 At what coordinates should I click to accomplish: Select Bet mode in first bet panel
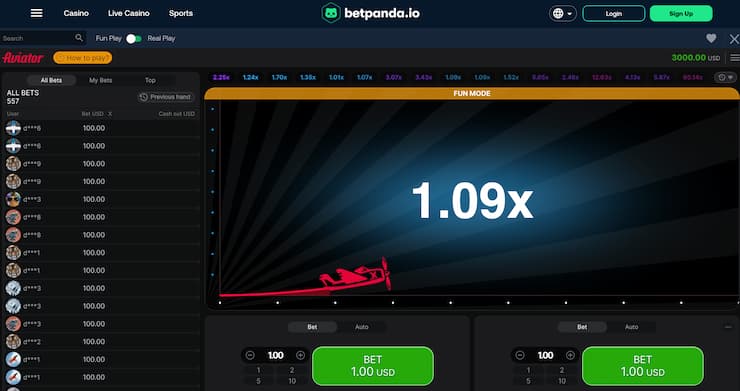[312, 327]
